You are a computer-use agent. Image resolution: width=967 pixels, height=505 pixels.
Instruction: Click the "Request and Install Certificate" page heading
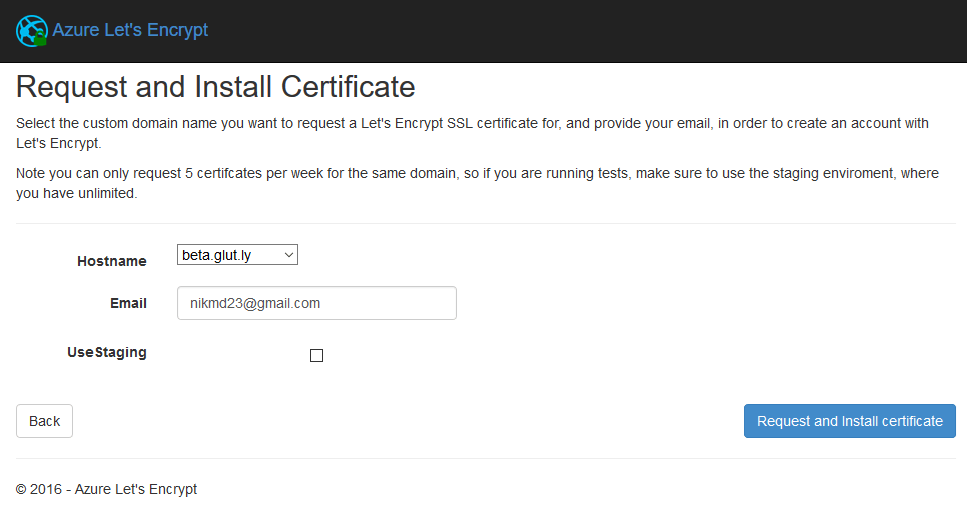pyautogui.click(x=216, y=87)
